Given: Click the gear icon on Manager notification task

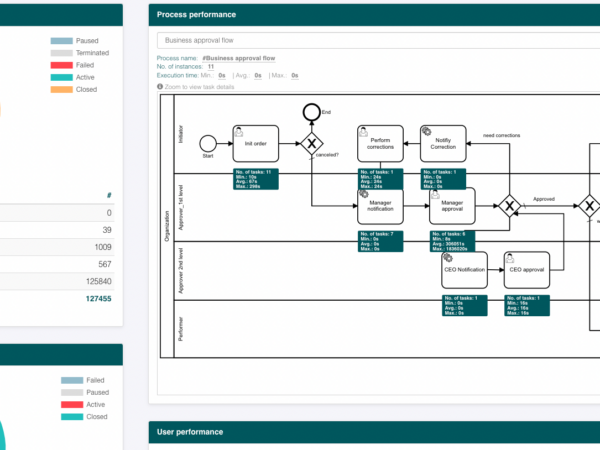Looking at the screenshot, I should [364, 194].
